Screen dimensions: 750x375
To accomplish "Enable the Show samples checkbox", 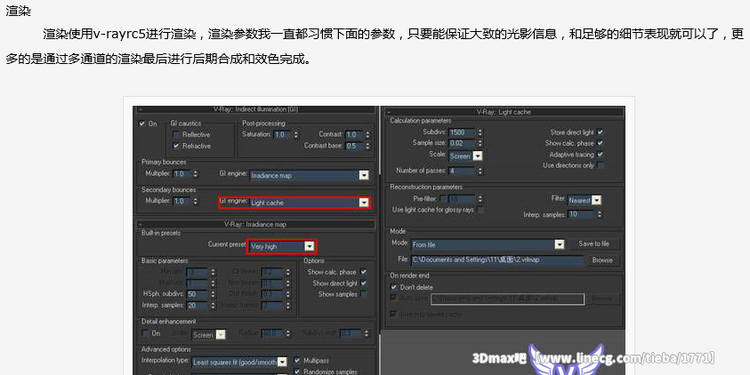I will [x=364, y=294].
